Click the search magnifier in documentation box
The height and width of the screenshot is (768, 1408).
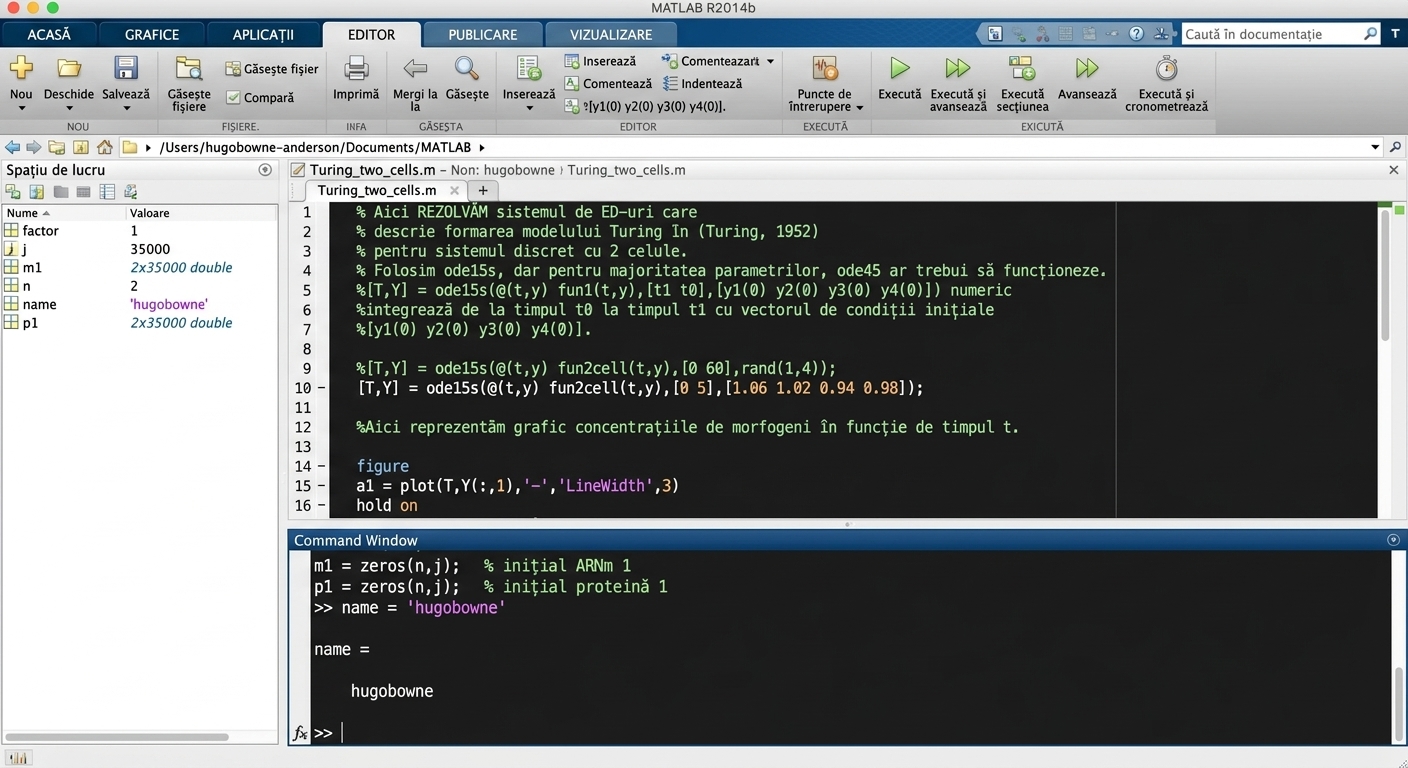1370,34
